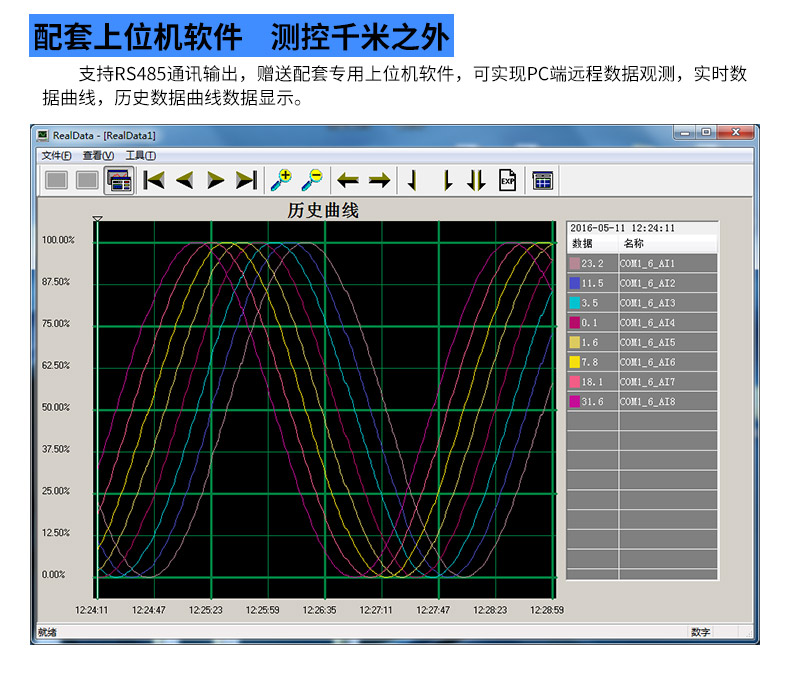Select the COM1_6_AI7 channel name
Viewport: 790px width, 678px height.
click(x=647, y=382)
